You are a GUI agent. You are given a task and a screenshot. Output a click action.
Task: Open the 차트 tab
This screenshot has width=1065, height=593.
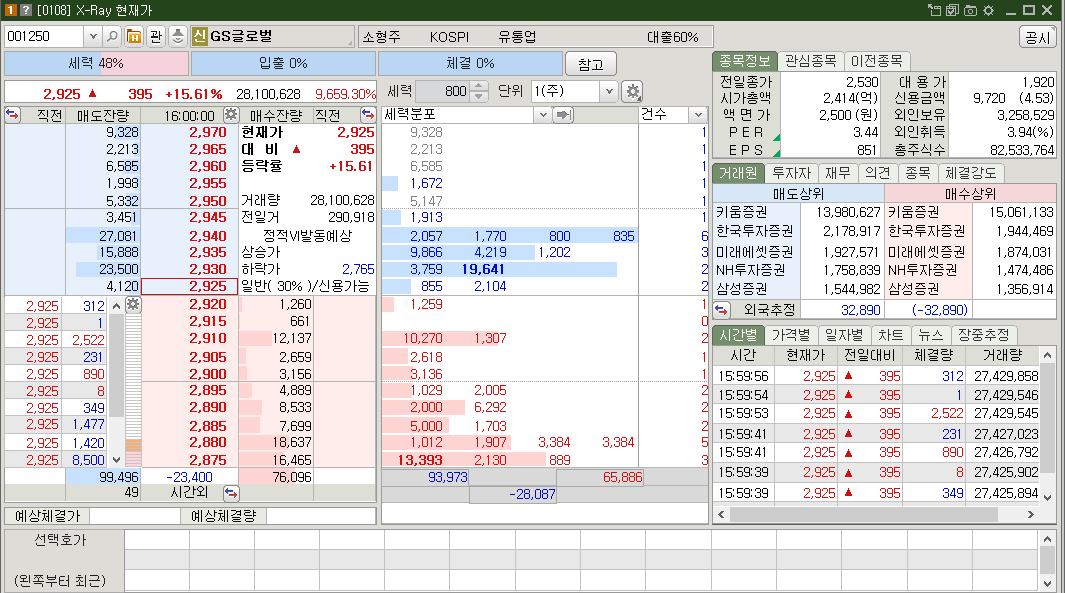pos(890,335)
